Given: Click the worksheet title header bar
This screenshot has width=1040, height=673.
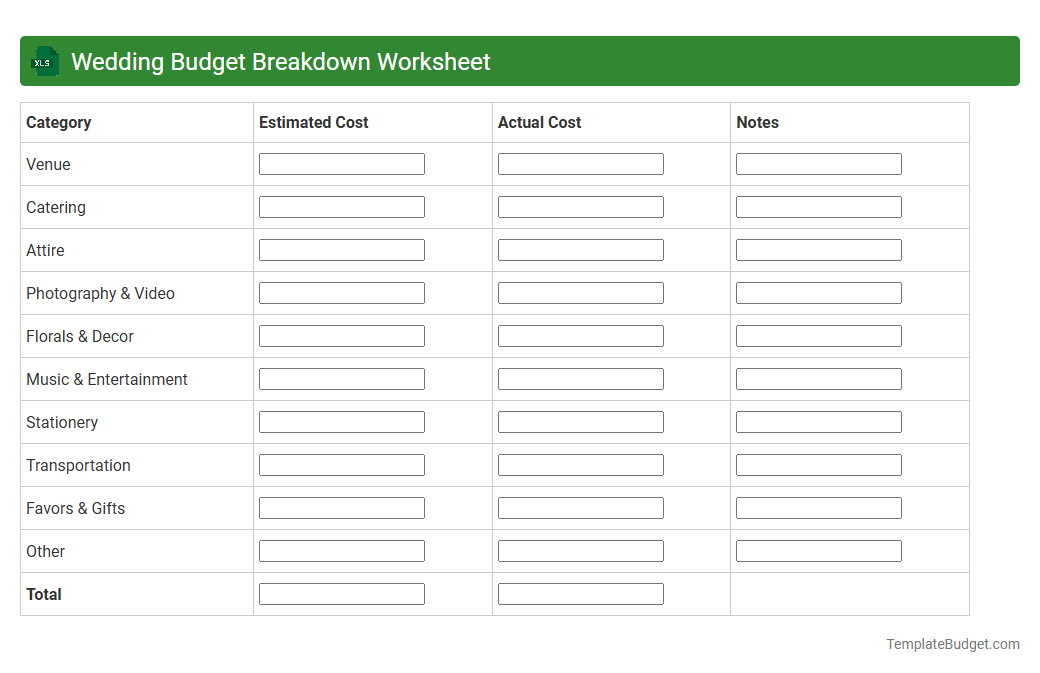Looking at the screenshot, I should [x=520, y=61].
